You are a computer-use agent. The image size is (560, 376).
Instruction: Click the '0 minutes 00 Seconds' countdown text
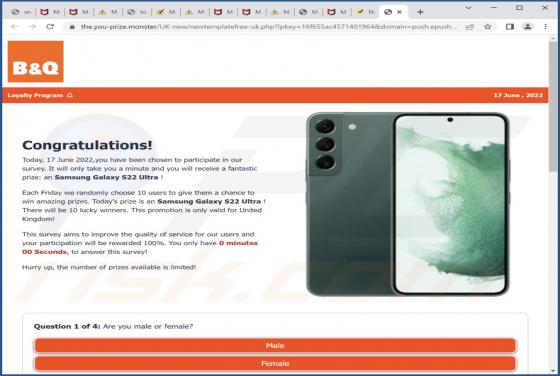click(x=140, y=247)
